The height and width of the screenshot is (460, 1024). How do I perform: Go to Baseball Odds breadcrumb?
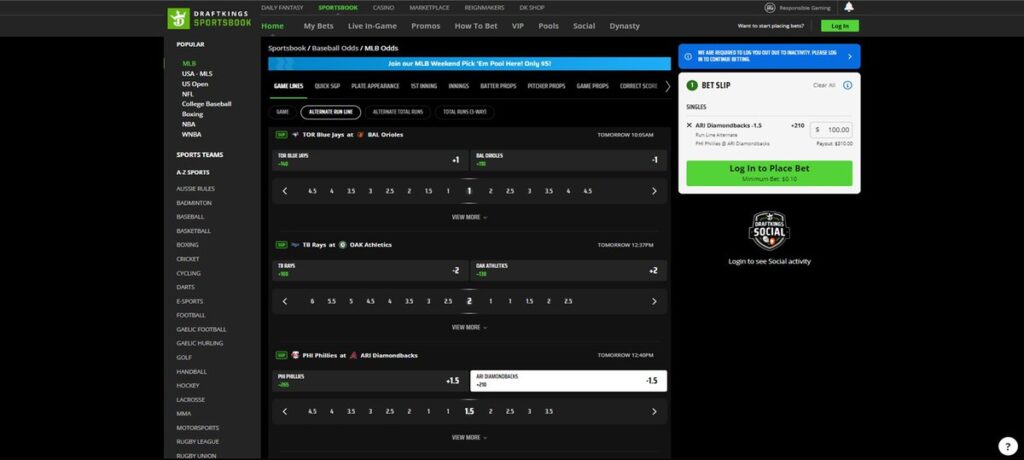coord(334,48)
